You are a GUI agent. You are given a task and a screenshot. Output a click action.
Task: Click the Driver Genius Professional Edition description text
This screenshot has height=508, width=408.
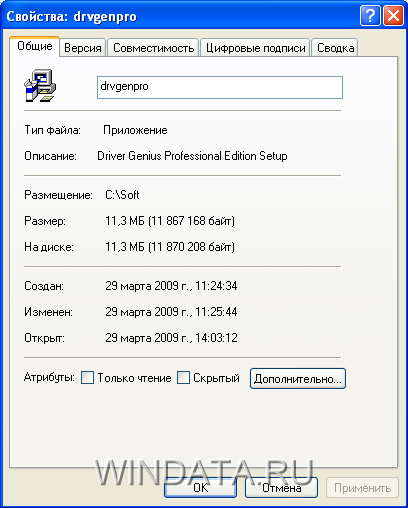pyautogui.click(x=192, y=156)
